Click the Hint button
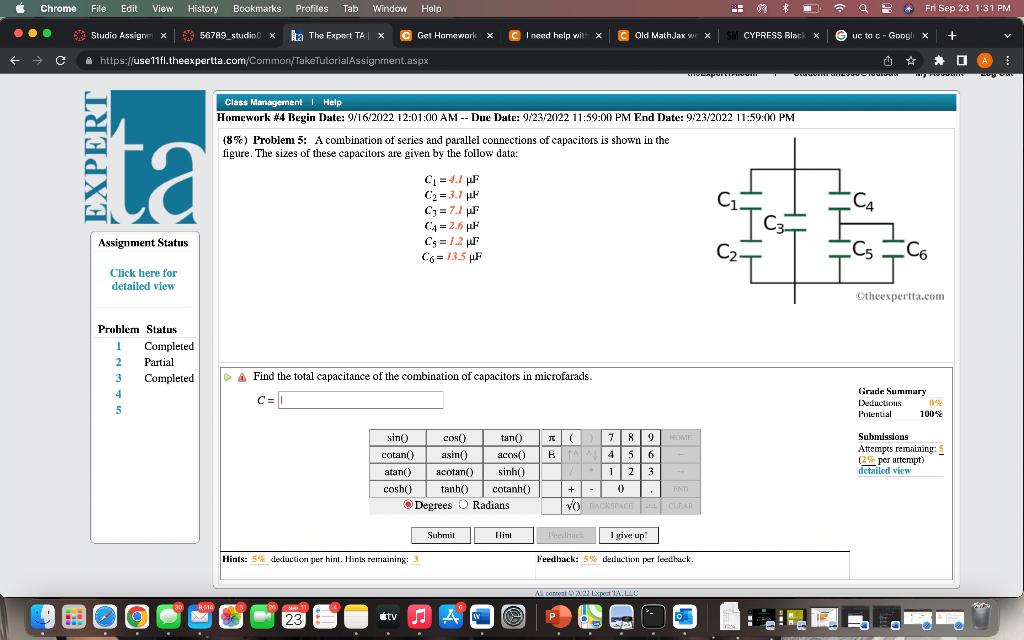 (503, 535)
